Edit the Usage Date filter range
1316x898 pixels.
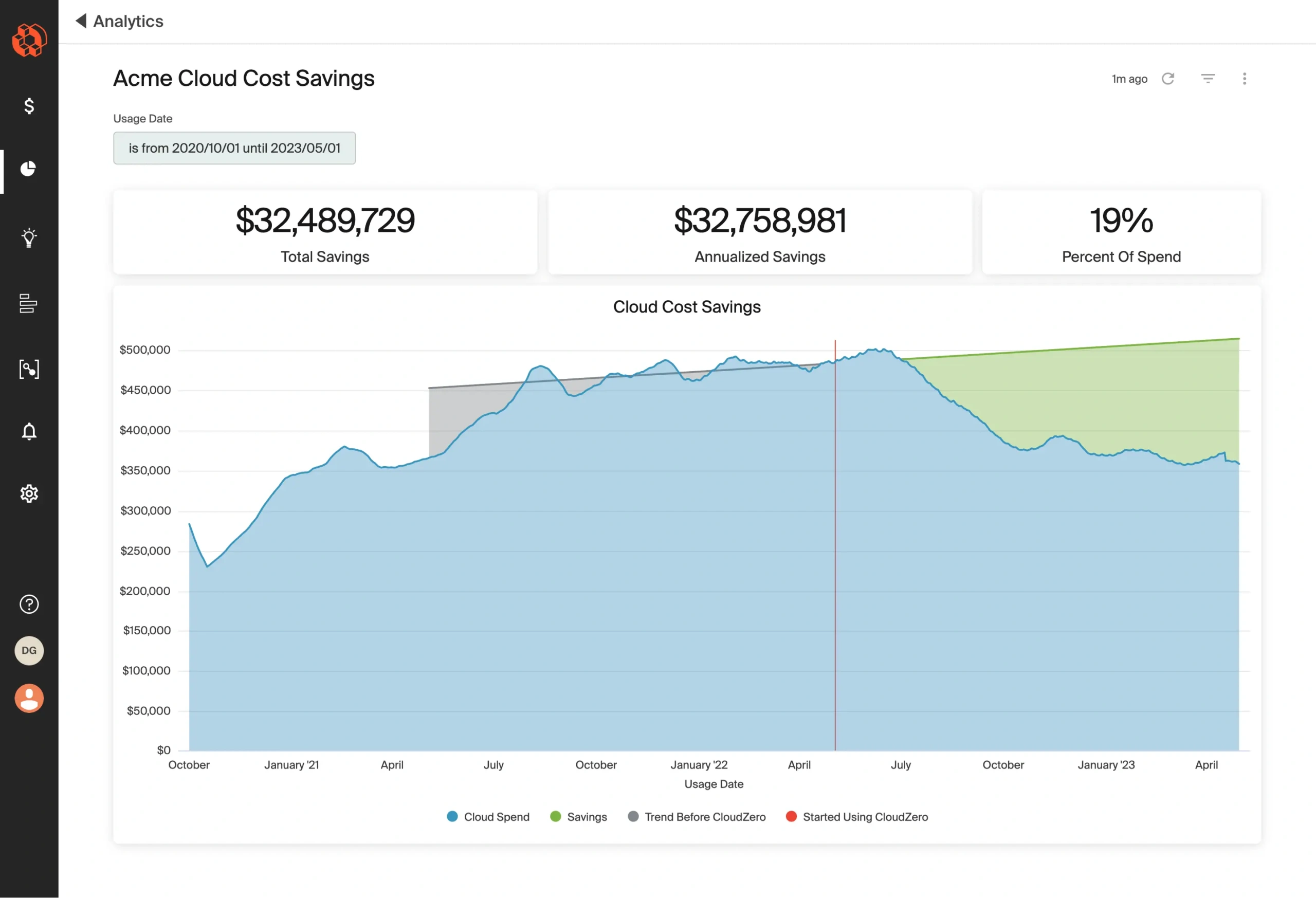click(x=234, y=149)
